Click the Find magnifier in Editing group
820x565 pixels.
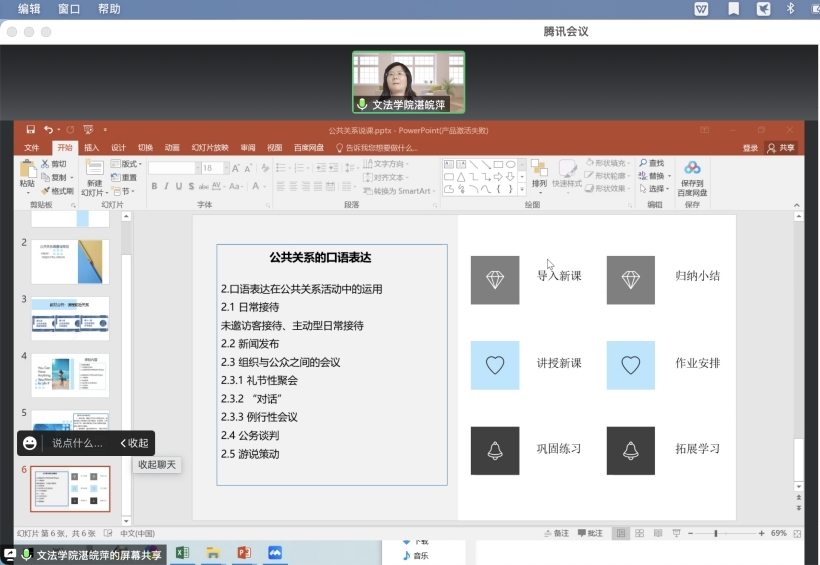point(651,163)
